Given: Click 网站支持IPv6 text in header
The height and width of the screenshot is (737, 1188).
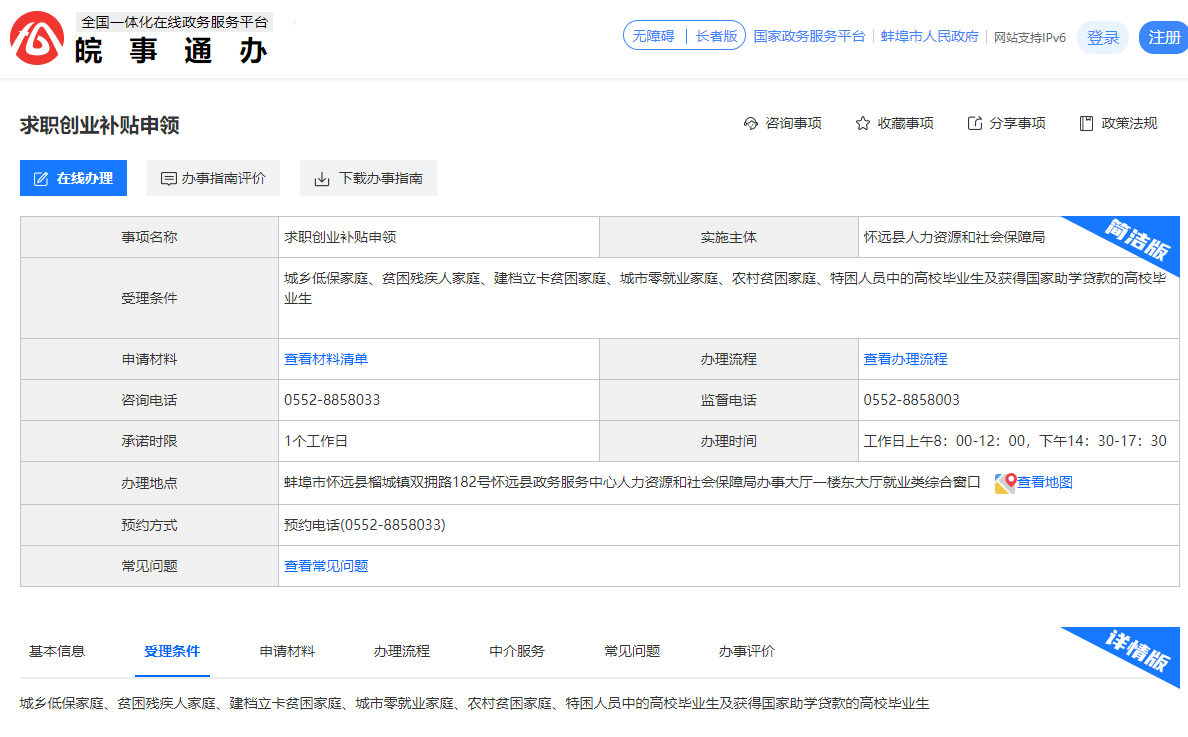Looking at the screenshot, I should pyautogui.click(x=1030, y=37).
